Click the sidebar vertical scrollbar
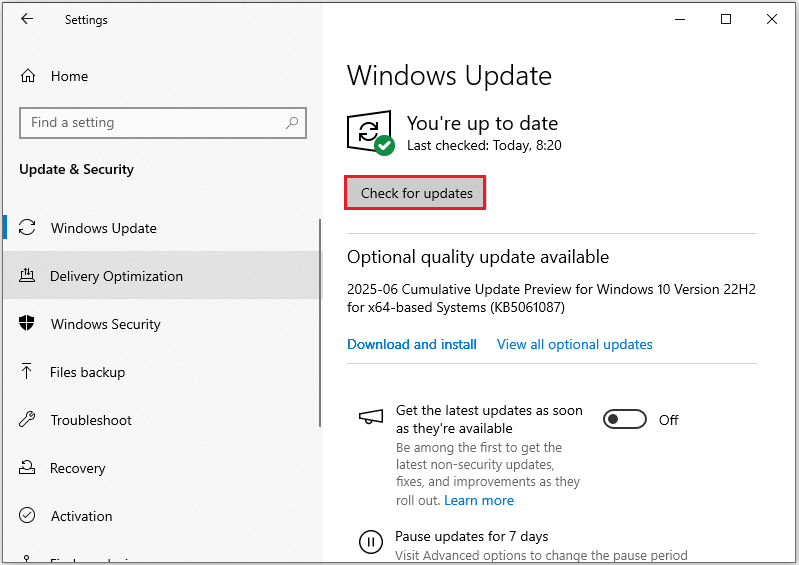 (320, 323)
